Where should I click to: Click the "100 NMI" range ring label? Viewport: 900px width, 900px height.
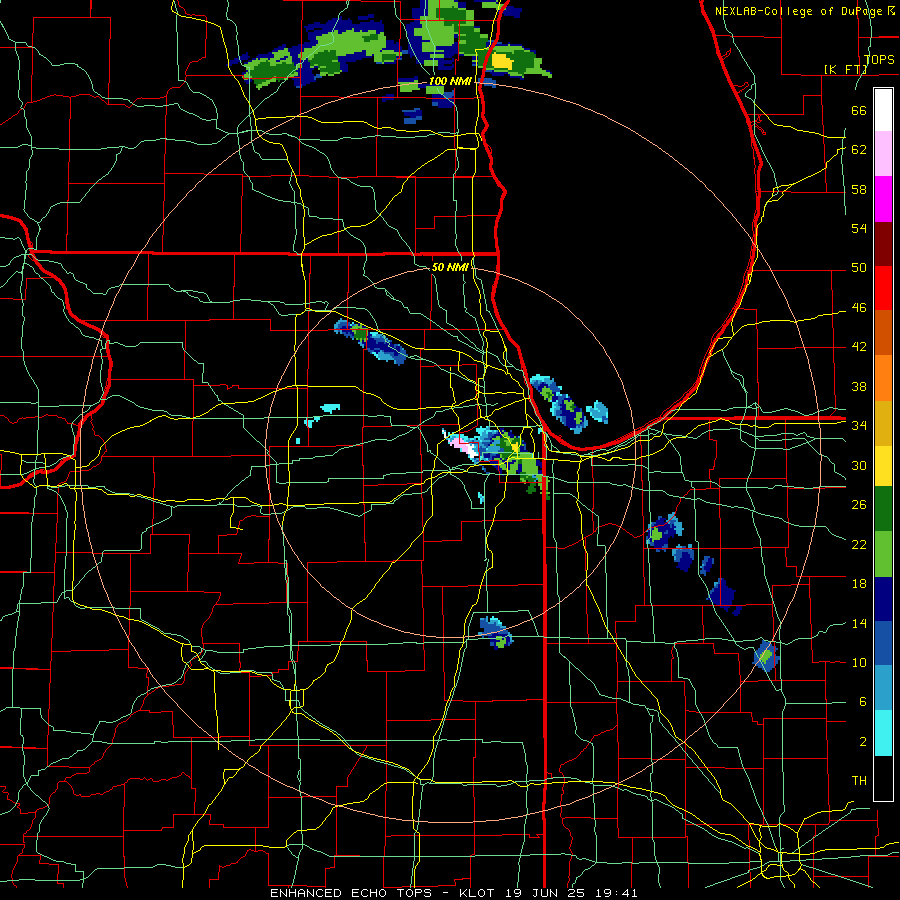click(450, 82)
